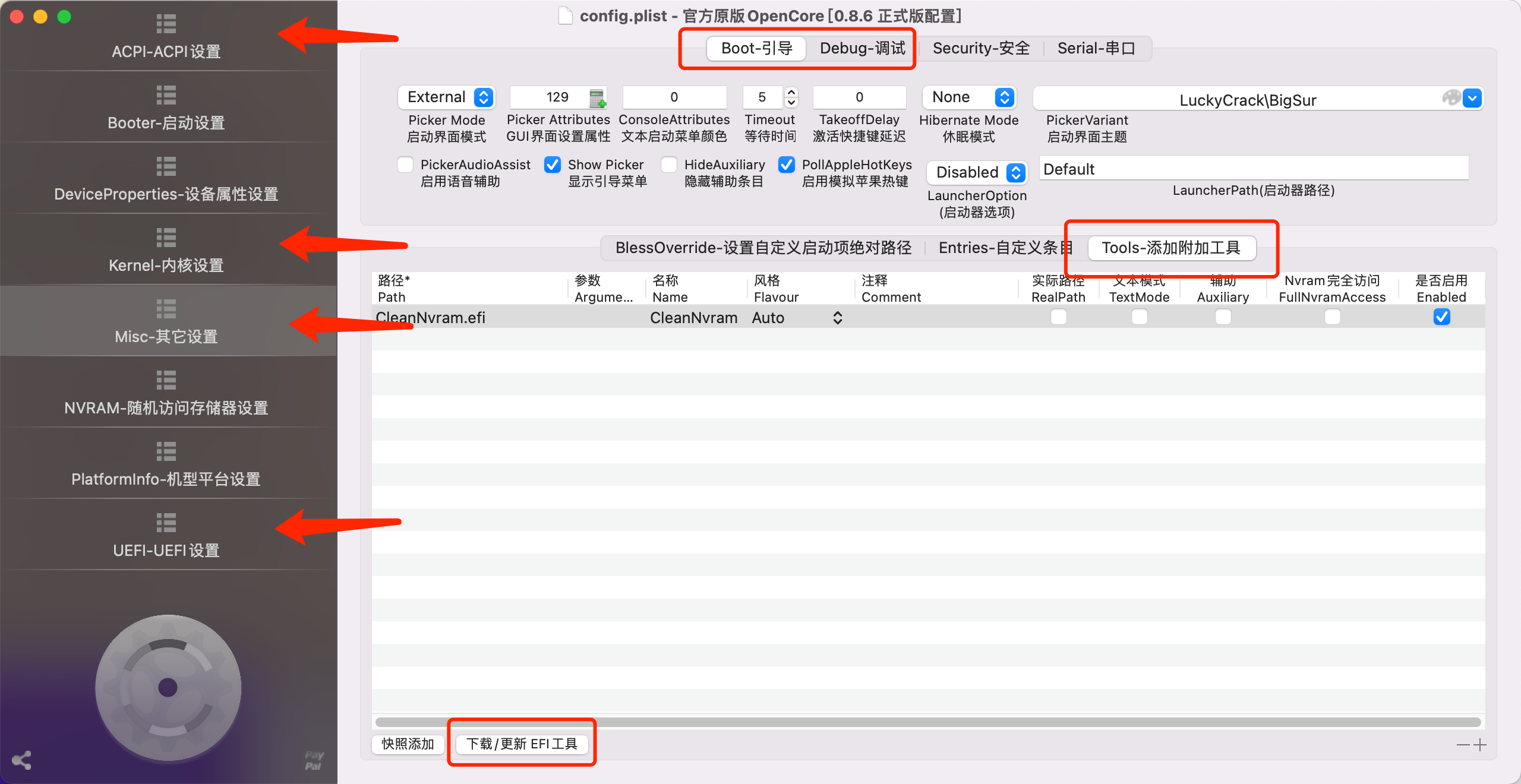
Task: Switch to the Security tab
Action: (980, 49)
